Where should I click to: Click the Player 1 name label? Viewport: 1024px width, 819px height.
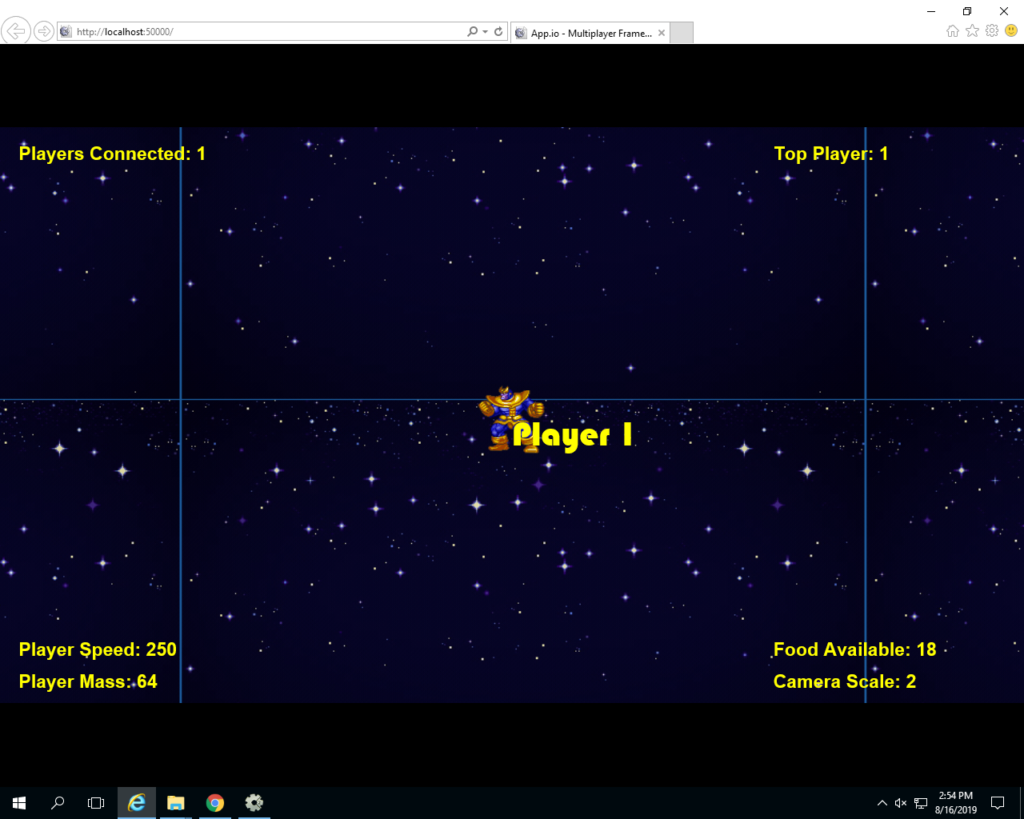[x=572, y=435]
